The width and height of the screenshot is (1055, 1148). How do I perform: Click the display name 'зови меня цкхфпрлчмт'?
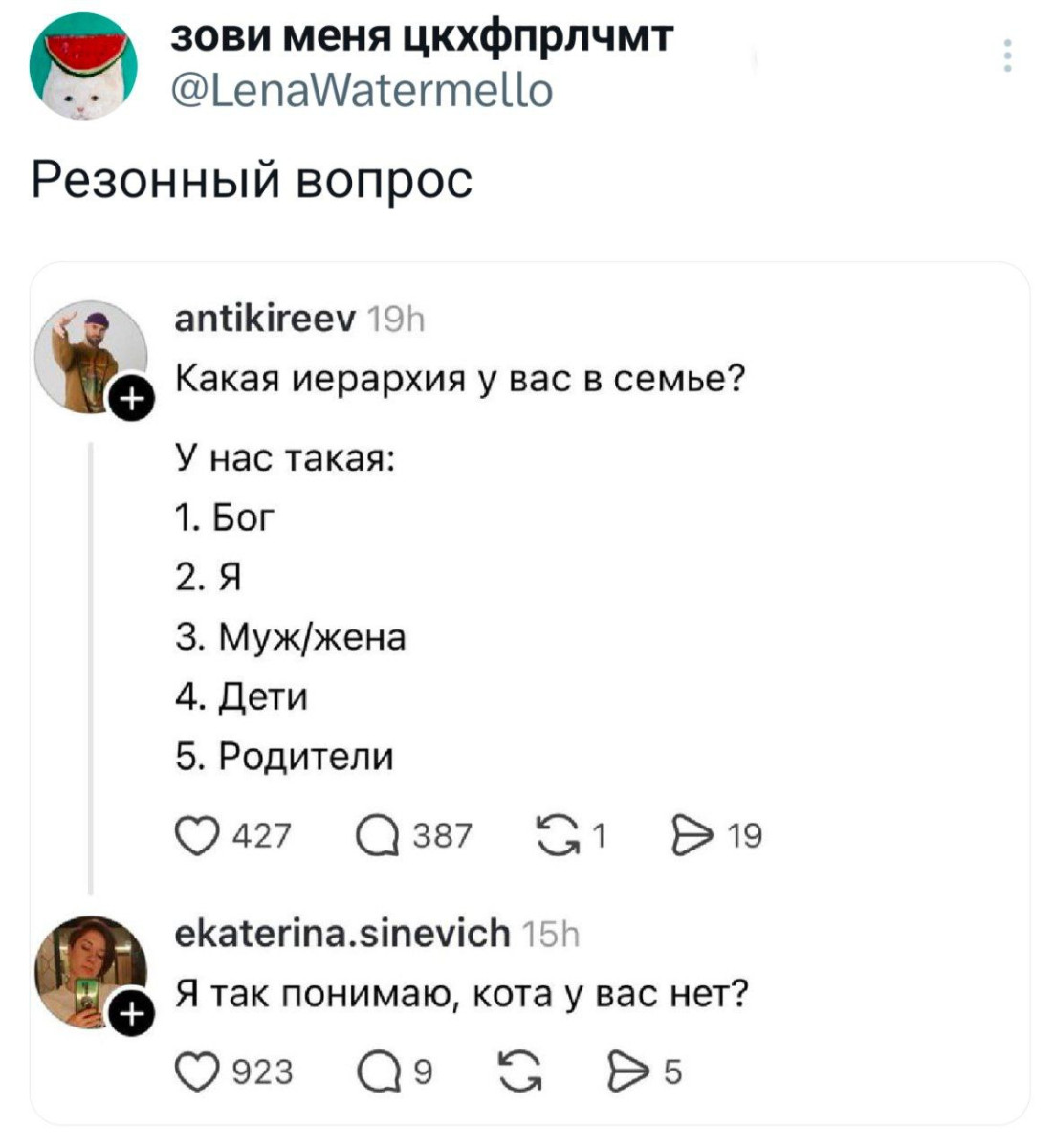[421, 38]
